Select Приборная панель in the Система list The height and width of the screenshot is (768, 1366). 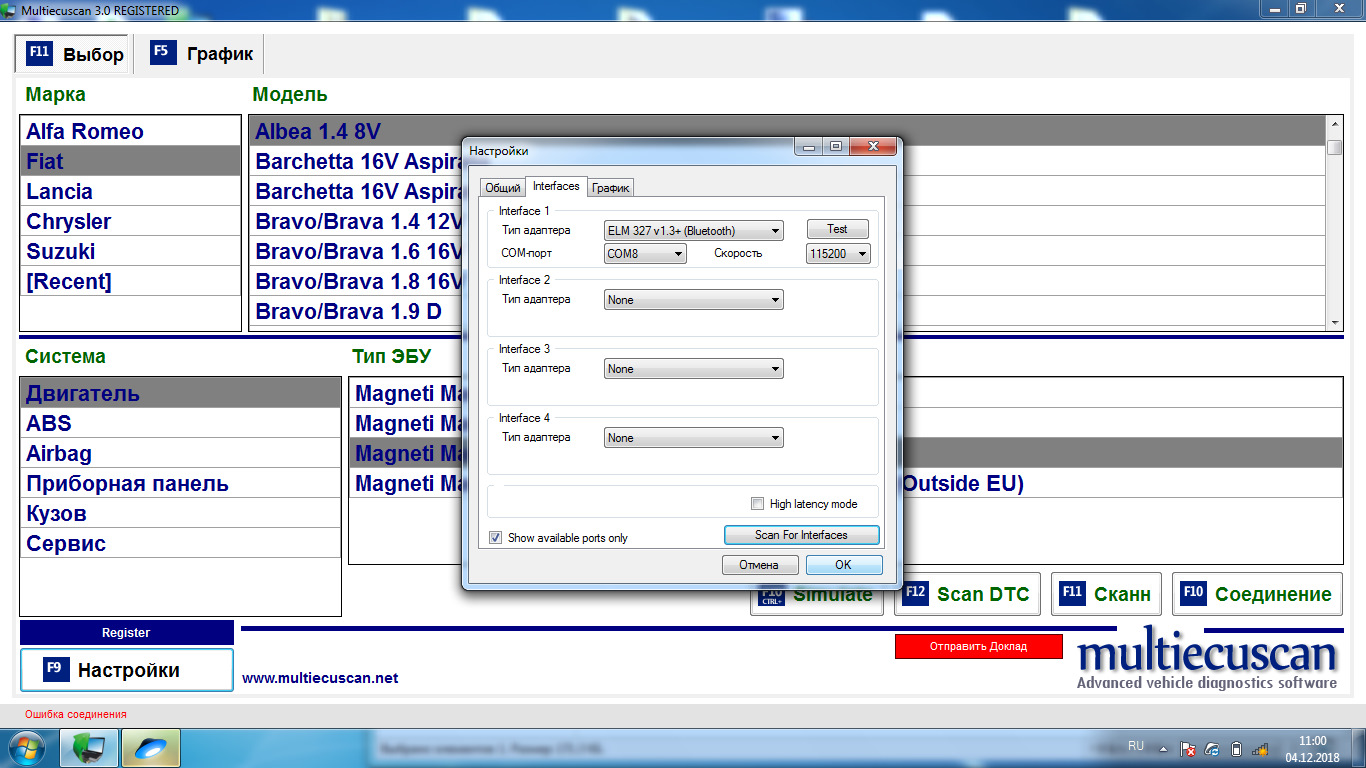pyautogui.click(x=180, y=483)
